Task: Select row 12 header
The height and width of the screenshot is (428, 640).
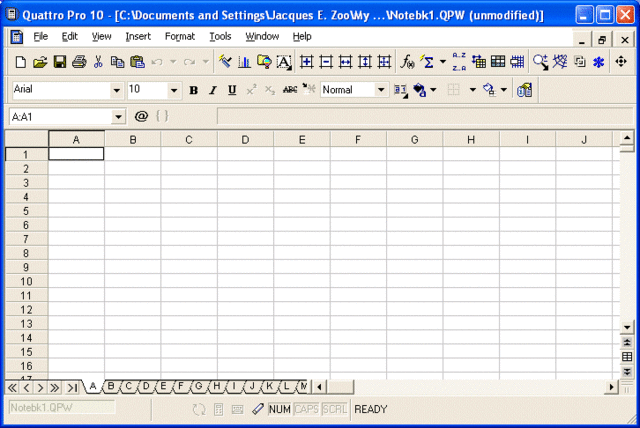Action: 26,310
